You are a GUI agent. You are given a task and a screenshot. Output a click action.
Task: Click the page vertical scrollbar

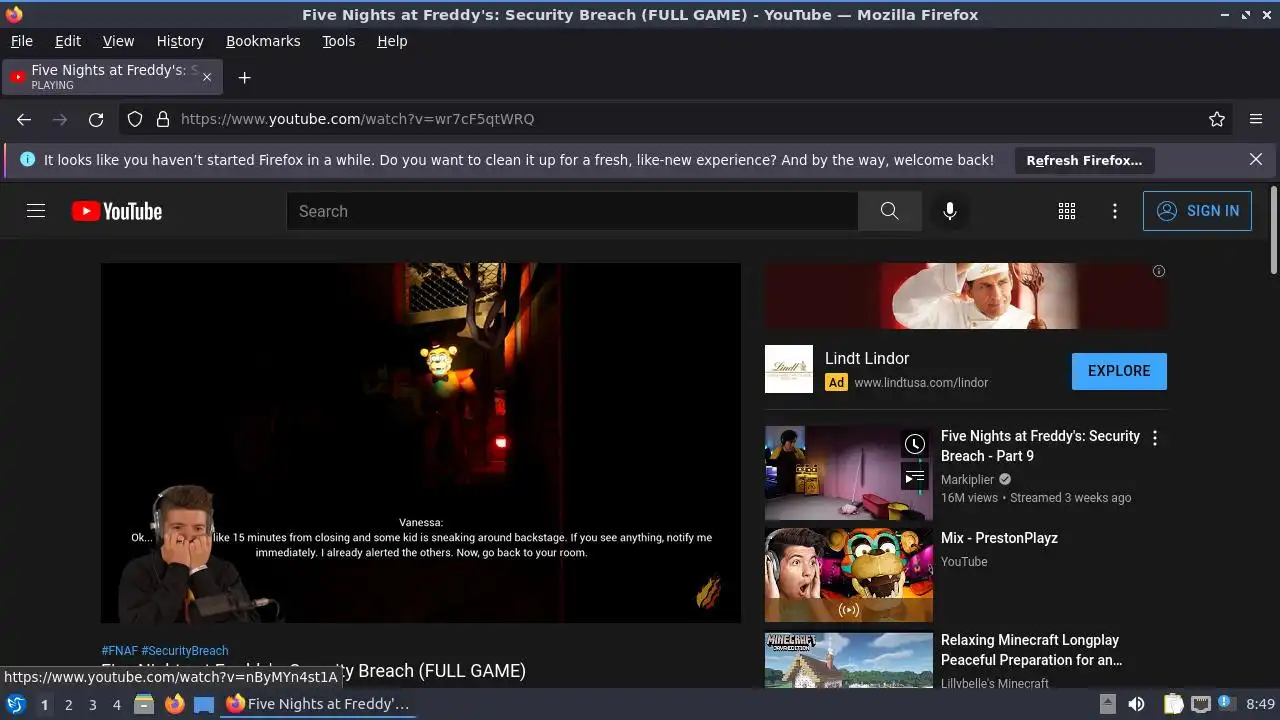[x=1273, y=230]
